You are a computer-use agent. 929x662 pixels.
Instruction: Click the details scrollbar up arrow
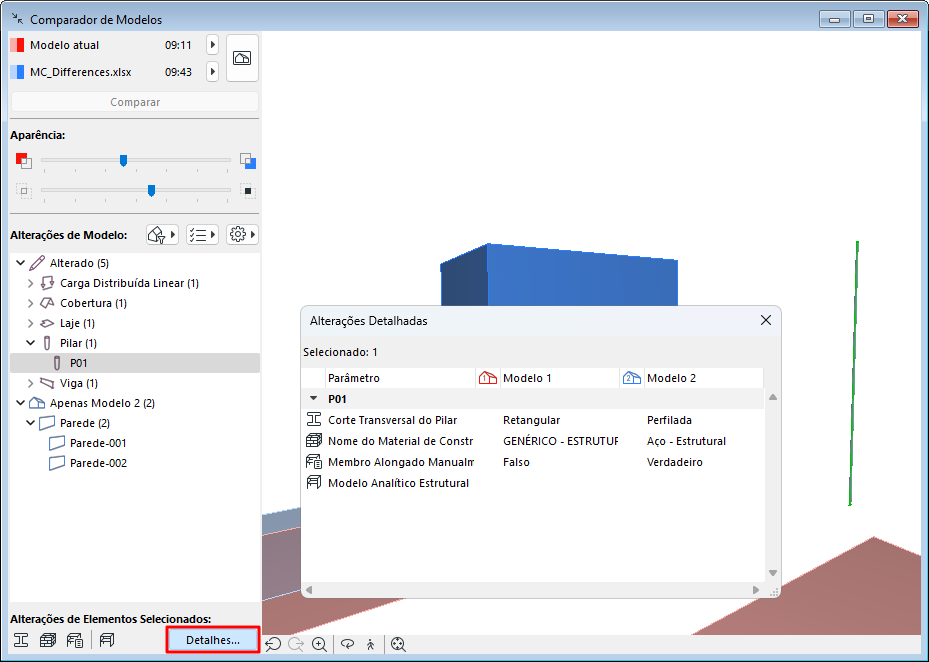click(773, 397)
